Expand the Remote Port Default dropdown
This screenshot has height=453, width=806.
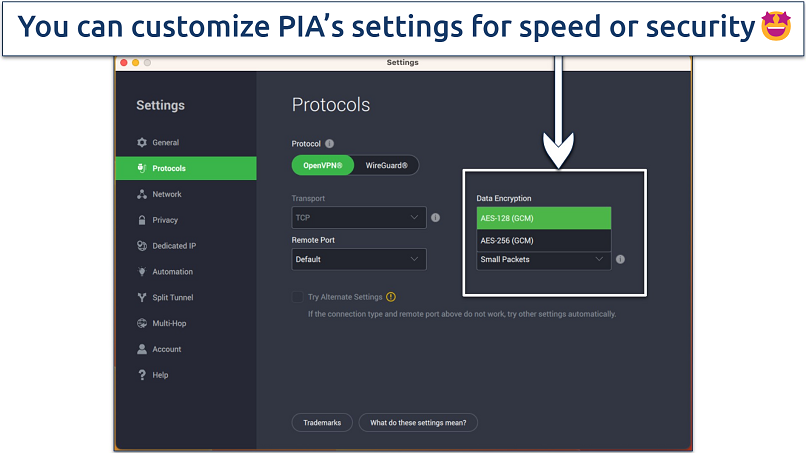click(358, 259)
